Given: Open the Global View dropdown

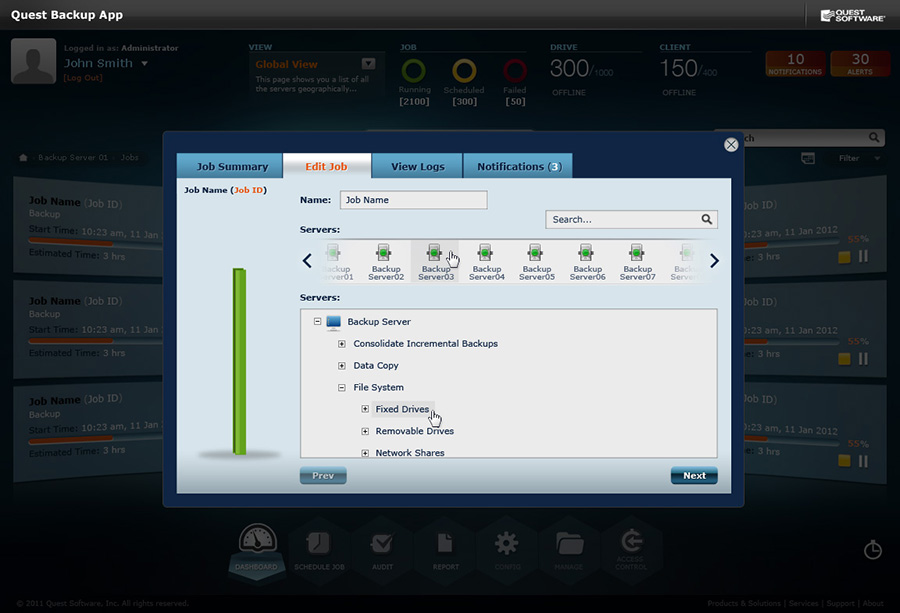Looking at the screenshot, I should click(x=368, y=64).
